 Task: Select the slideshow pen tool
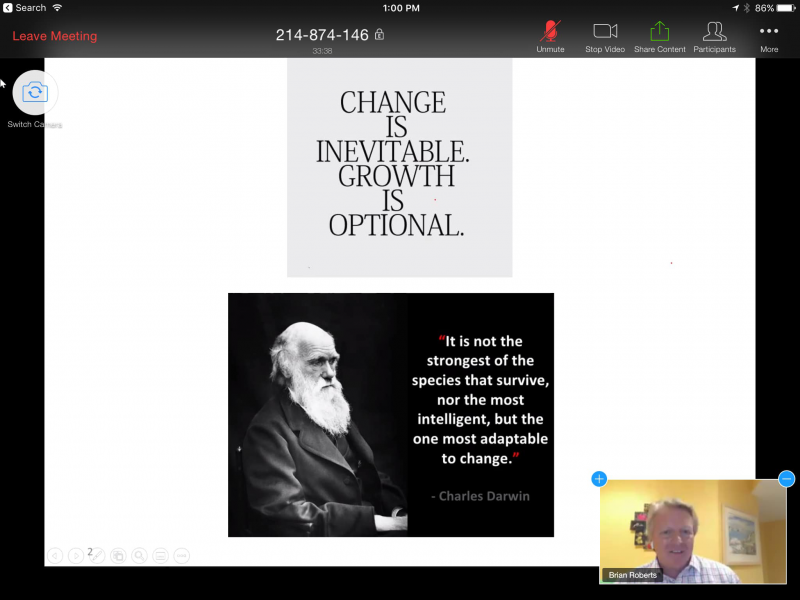[97, 556]
